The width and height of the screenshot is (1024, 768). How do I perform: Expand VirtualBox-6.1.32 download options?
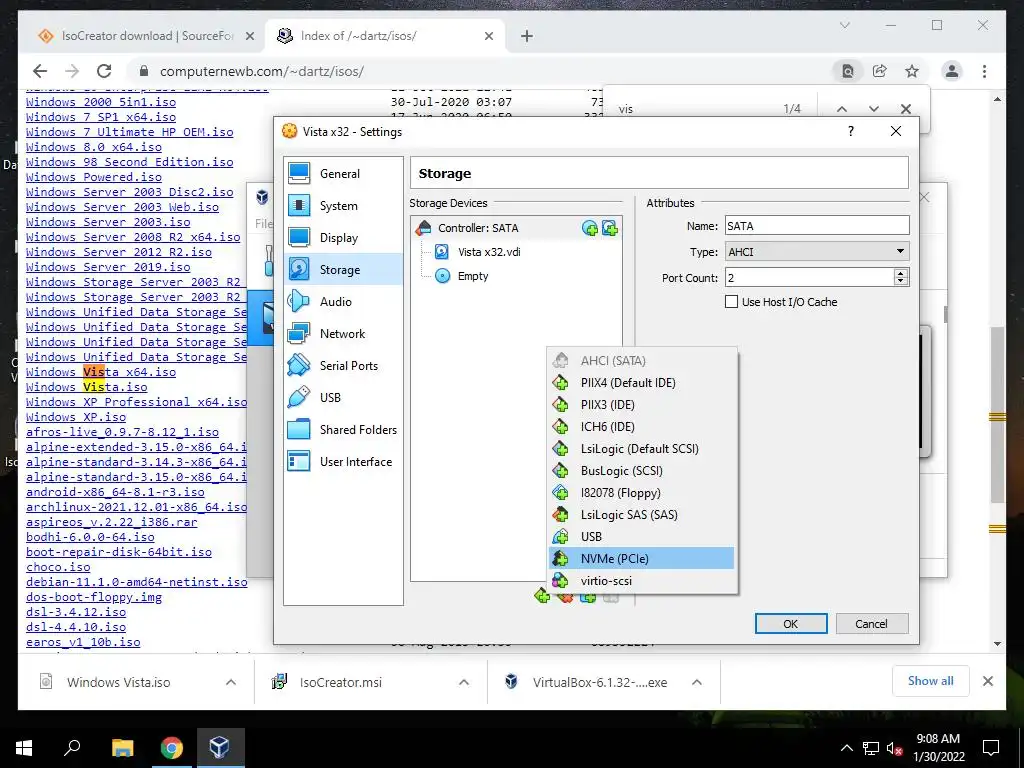(x=697, y=682)
